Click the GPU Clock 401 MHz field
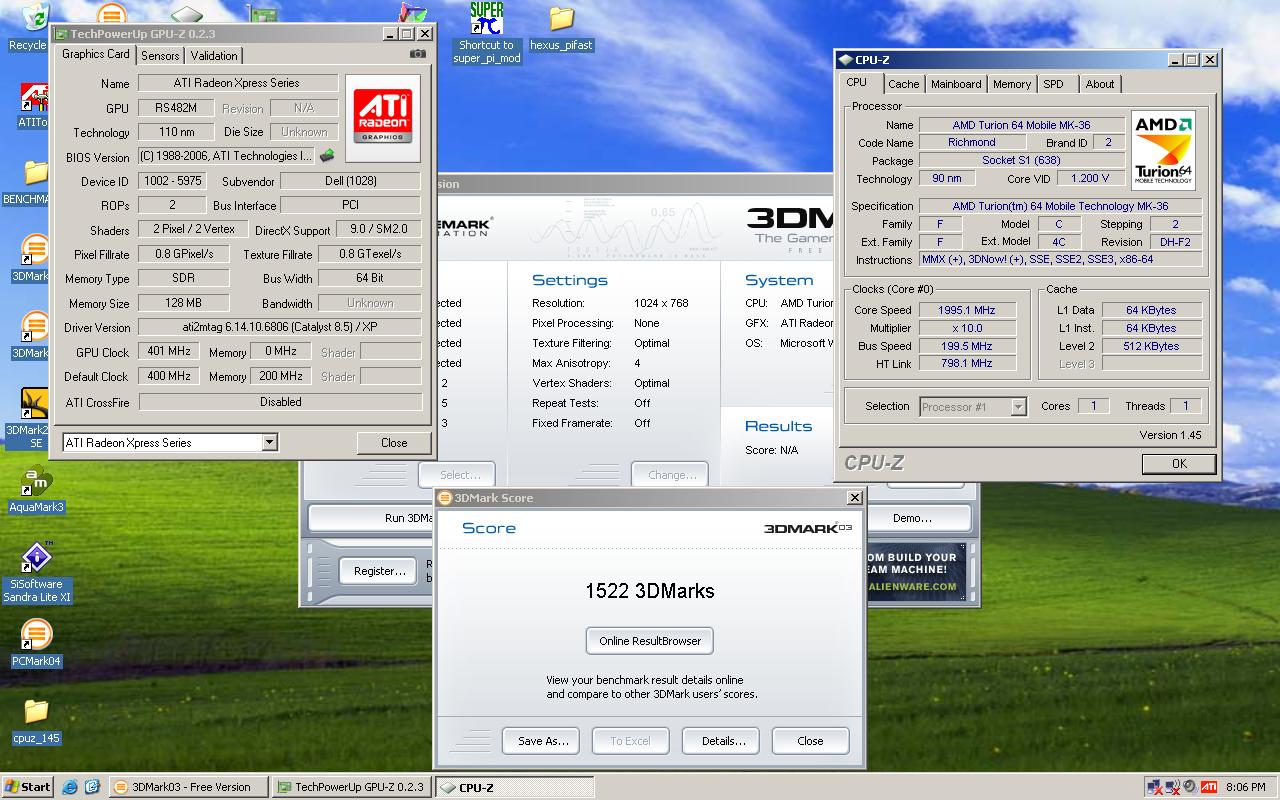 coord(169,352)
